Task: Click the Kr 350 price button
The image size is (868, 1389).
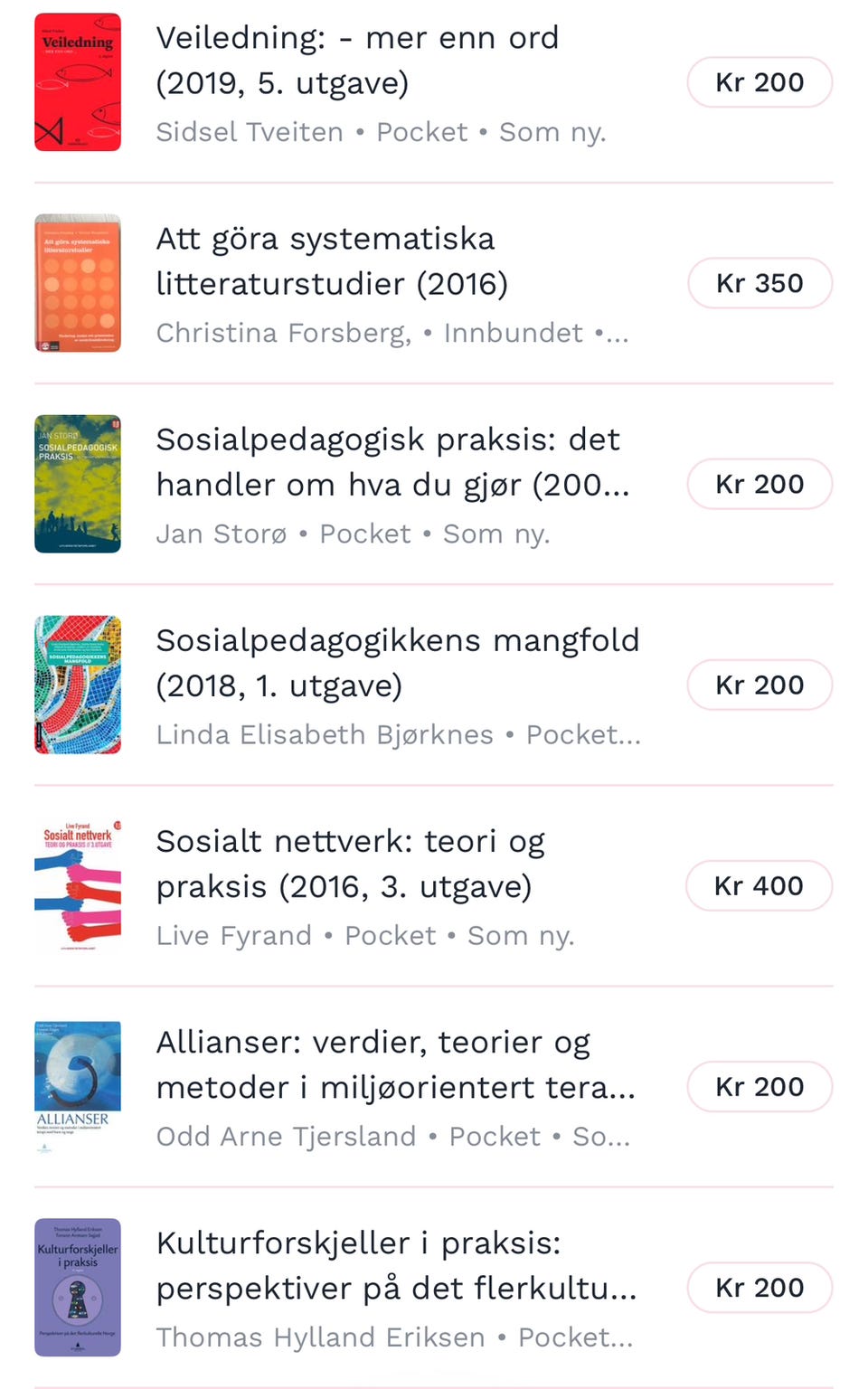Action: [x=759, y=283]
